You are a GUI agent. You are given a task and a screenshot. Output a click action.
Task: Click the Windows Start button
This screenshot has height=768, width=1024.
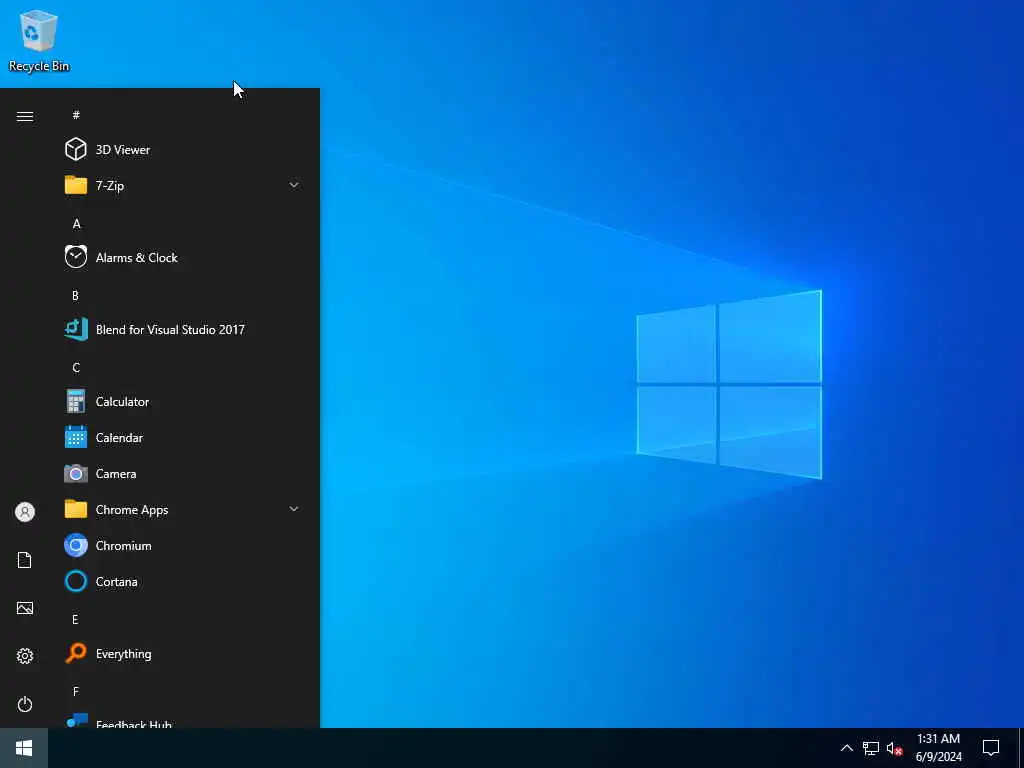tap(24, 748)
